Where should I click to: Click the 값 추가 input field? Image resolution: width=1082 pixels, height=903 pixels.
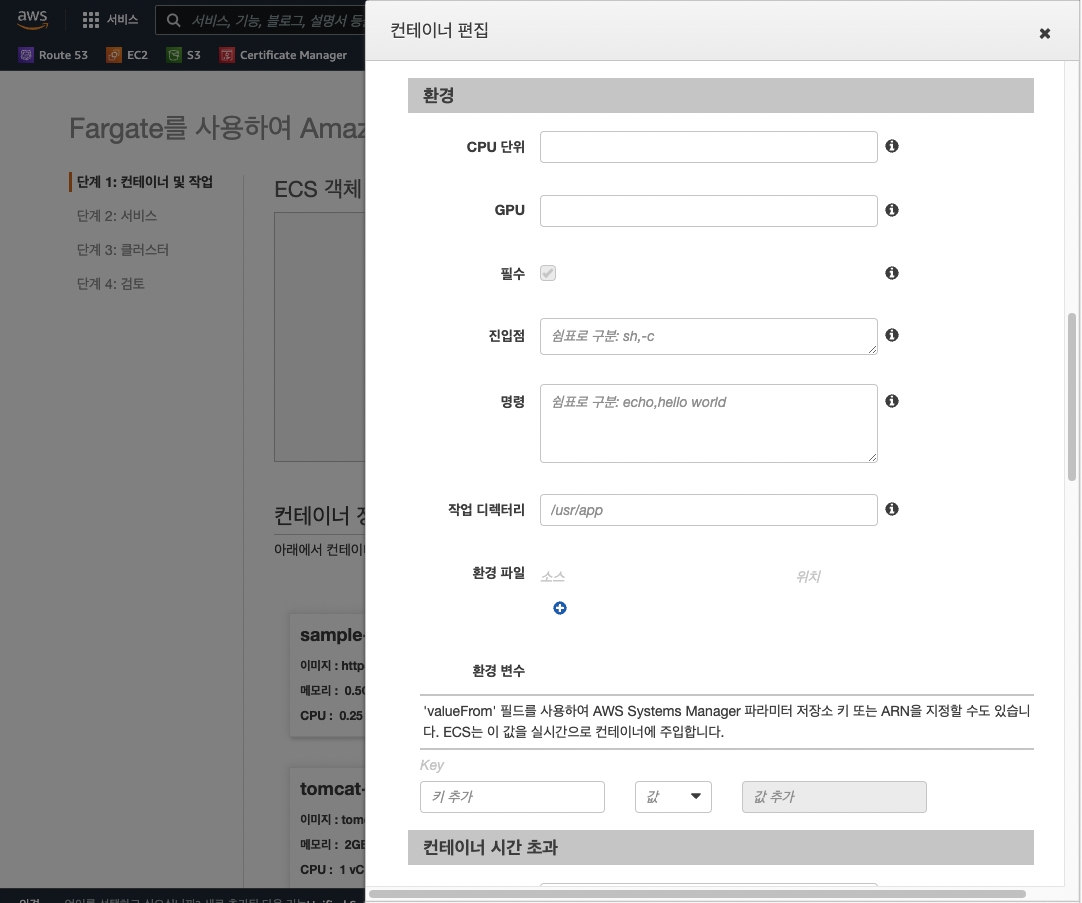834,797
